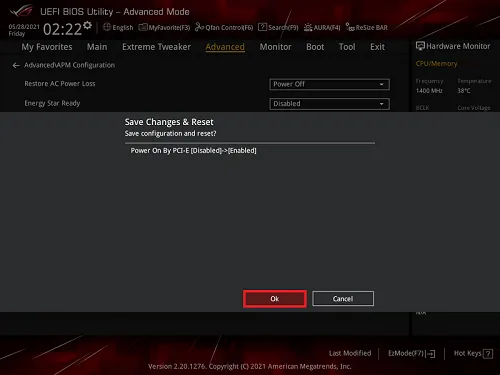Image resolution: width=500 pixels, height=375 pixels.
Task: Click the English language globe icon
Action: pyautogui.click(x=107, y=27)
